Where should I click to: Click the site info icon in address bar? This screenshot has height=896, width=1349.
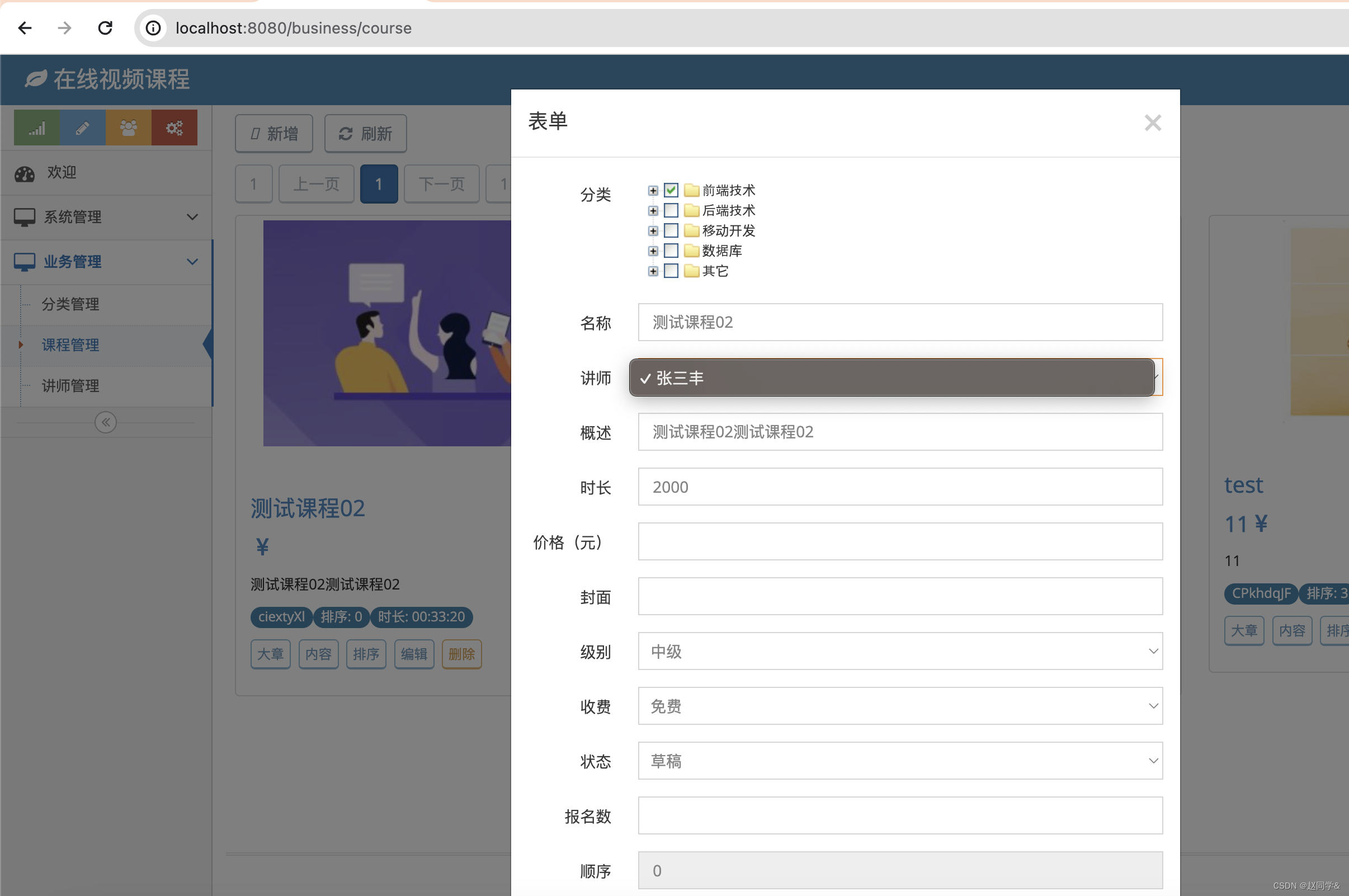pyautogui.click(x=153, y=27)
